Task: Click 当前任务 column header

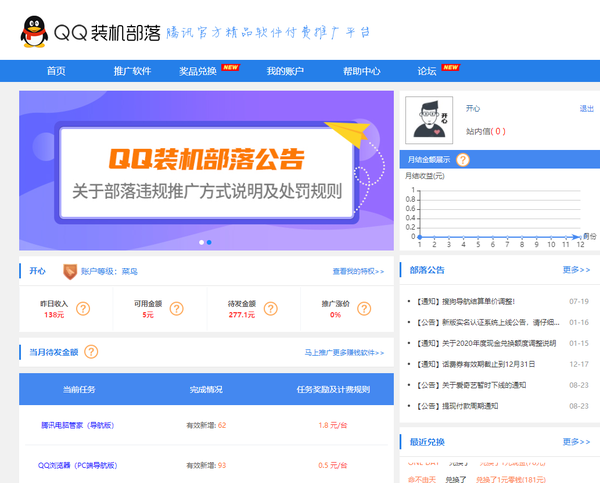Action: pyautogui.click(x=79, y=390)
